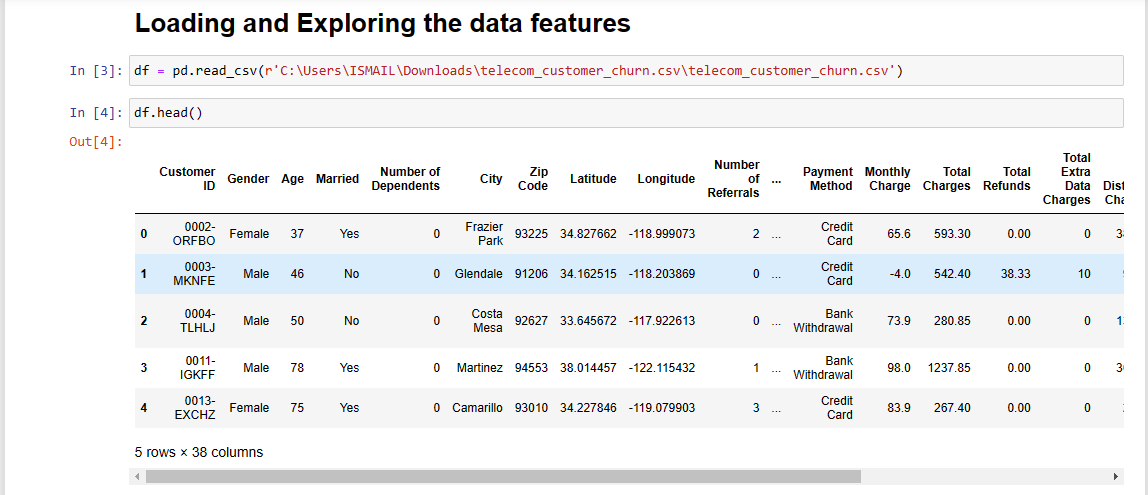Click longitude value -118.203869

[662, 274]
